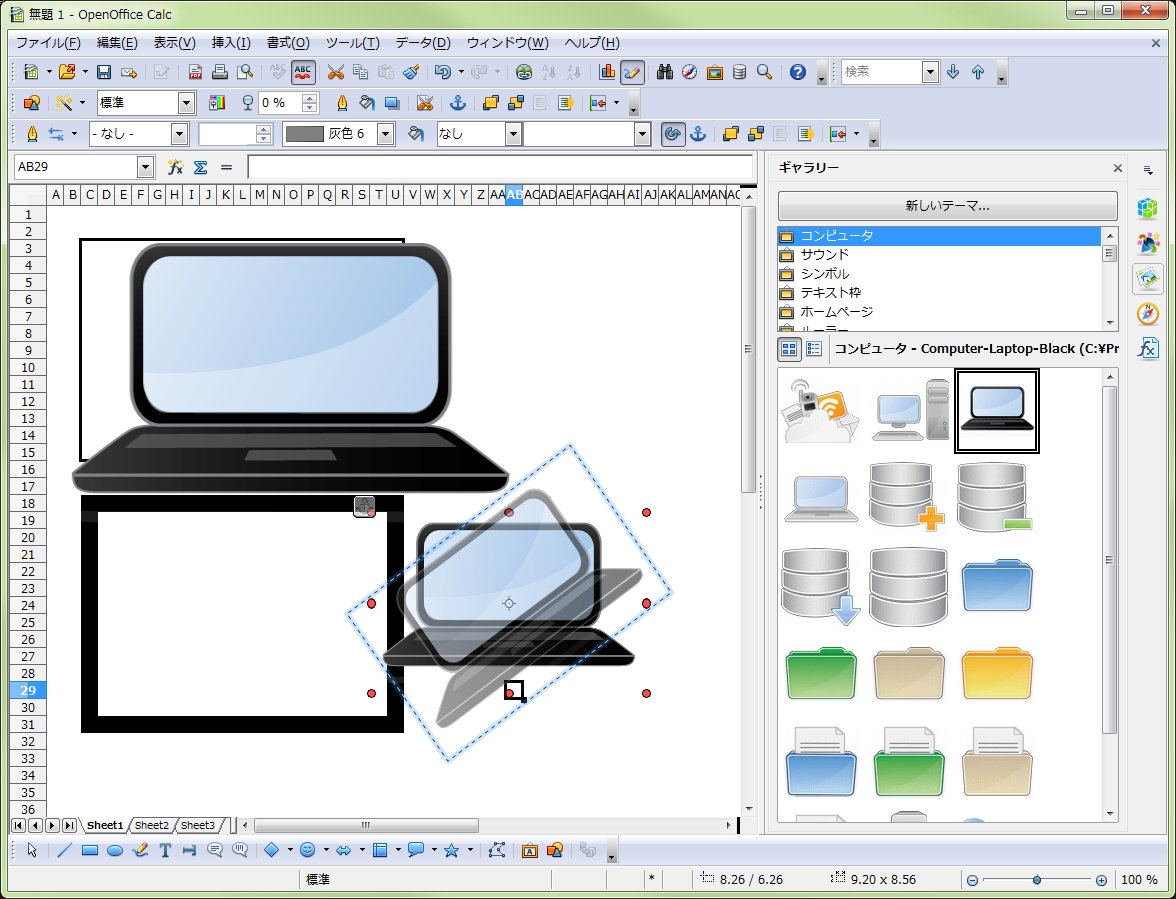Select the Text tool

tap(165, 850)
